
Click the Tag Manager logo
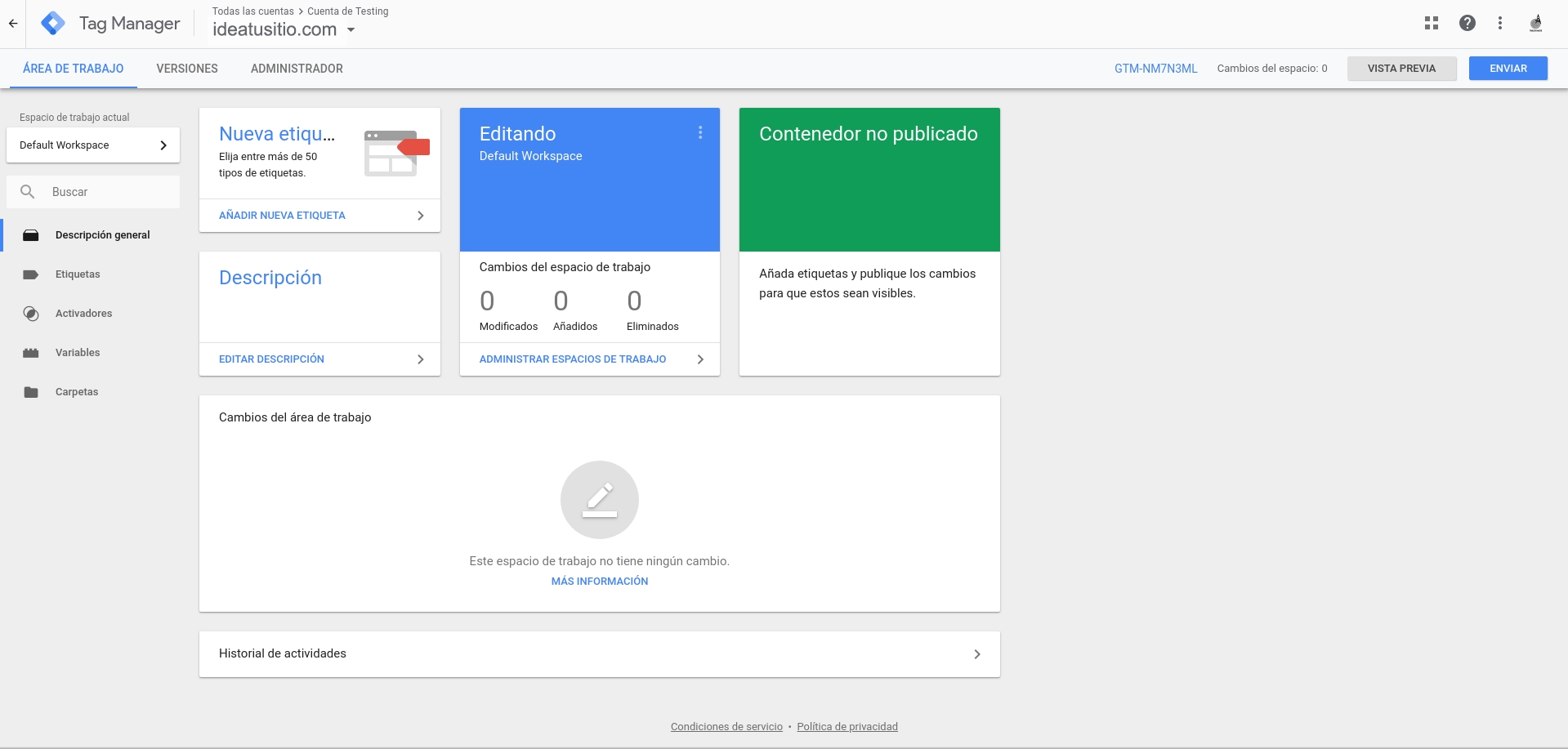click(53, 24)
